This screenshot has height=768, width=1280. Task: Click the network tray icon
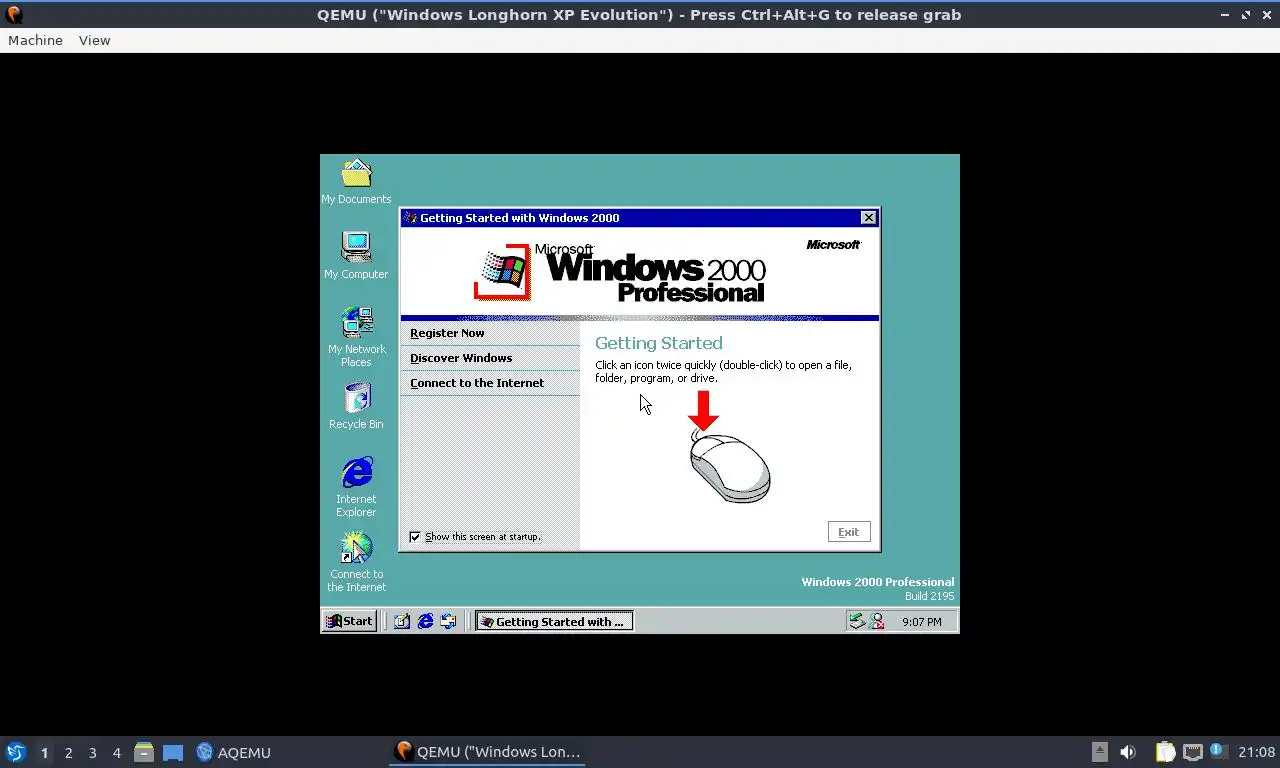click(1192, 752)
